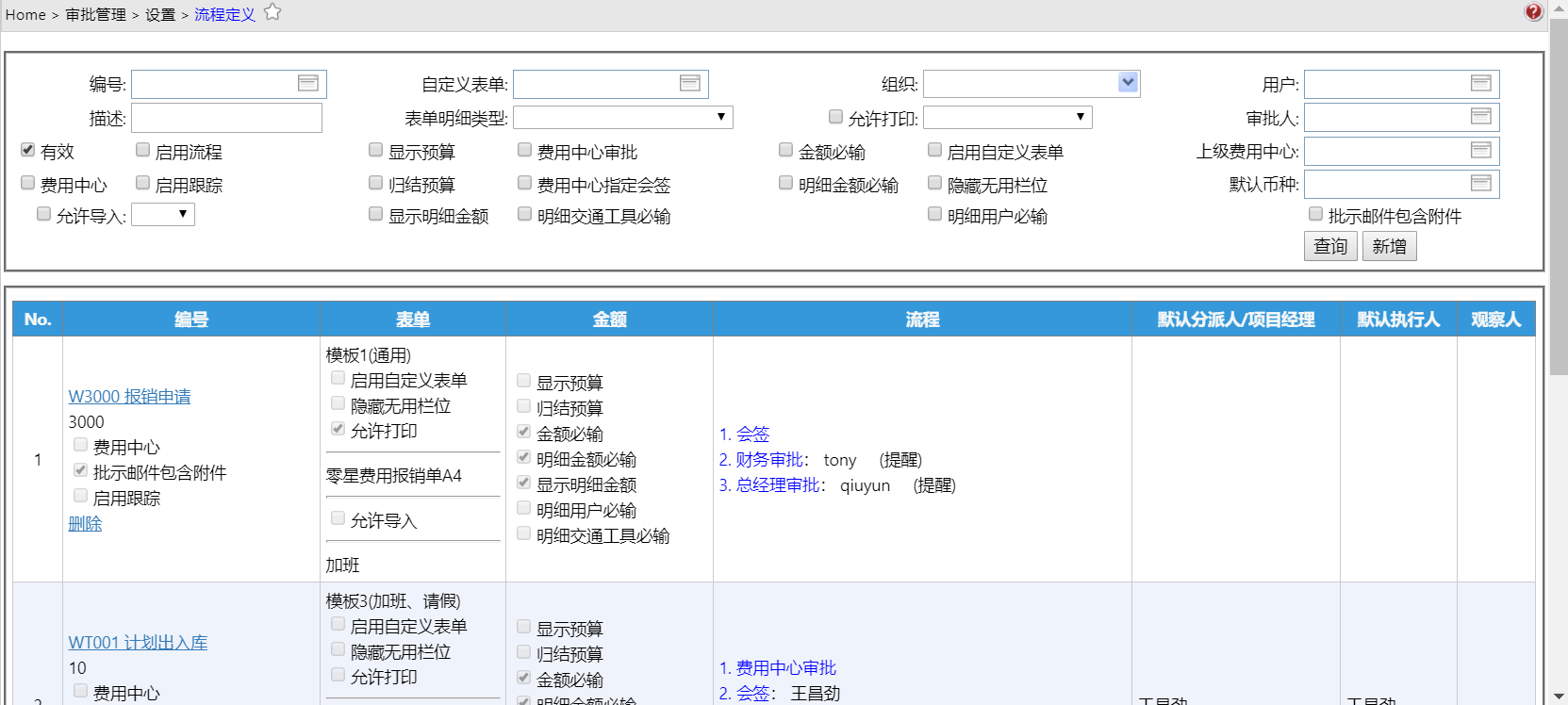Select text 模板3(加班、请假)

[393, 601]
